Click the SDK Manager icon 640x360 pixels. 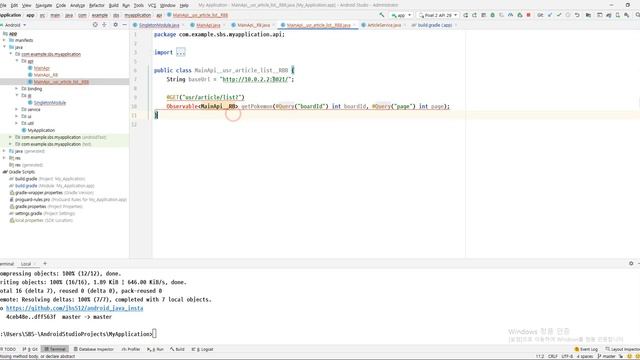[x=627, y=15]
